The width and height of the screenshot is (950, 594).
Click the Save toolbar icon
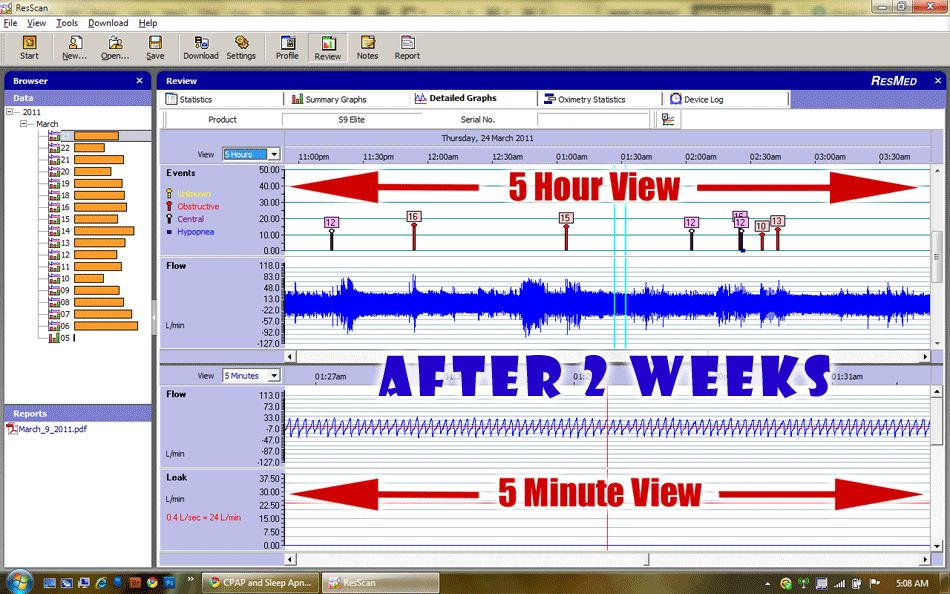point(155,47)
